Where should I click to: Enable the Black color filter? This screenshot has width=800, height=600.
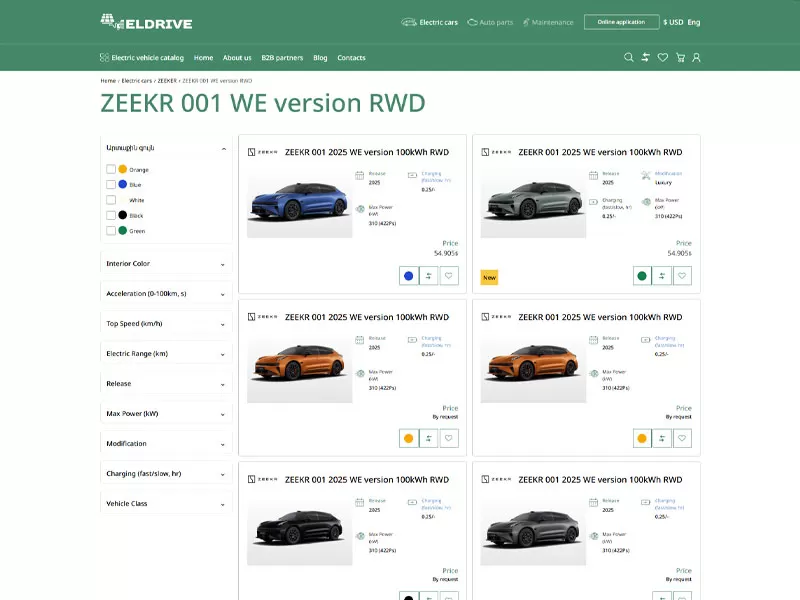click(x=111, y=215)
